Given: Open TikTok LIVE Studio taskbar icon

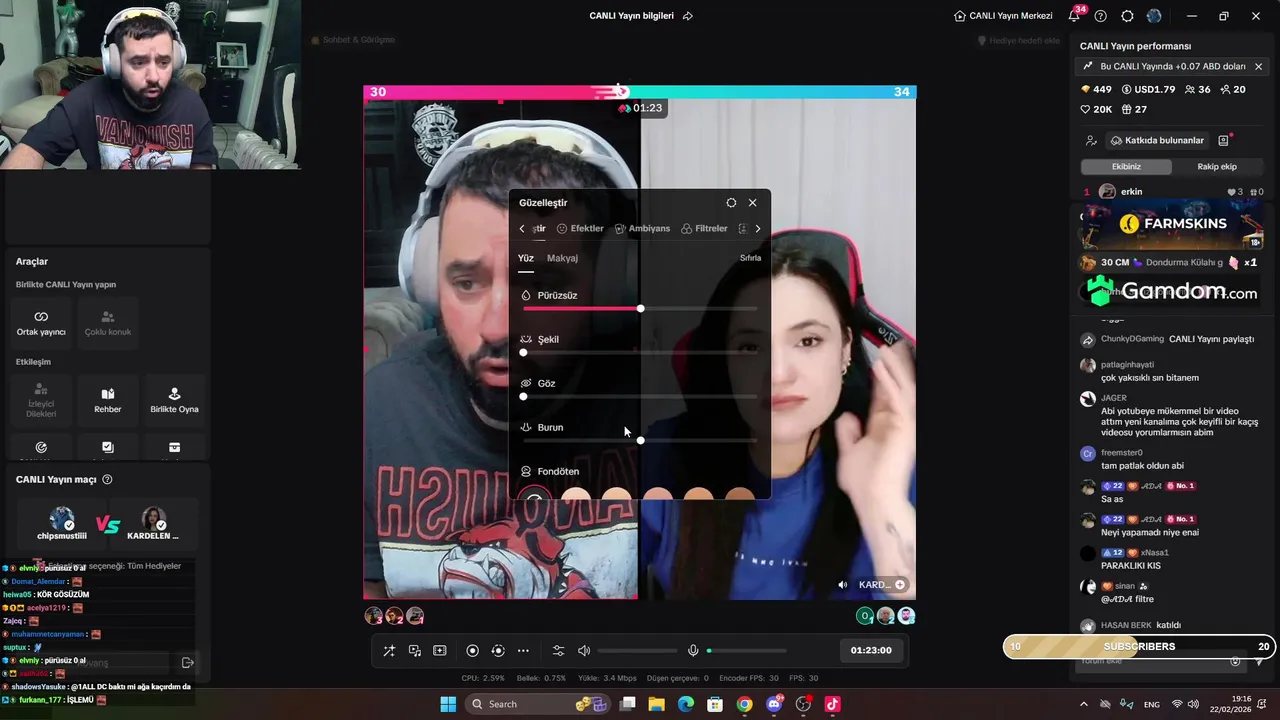Looking at the screenshot, I should click(832, 704).
